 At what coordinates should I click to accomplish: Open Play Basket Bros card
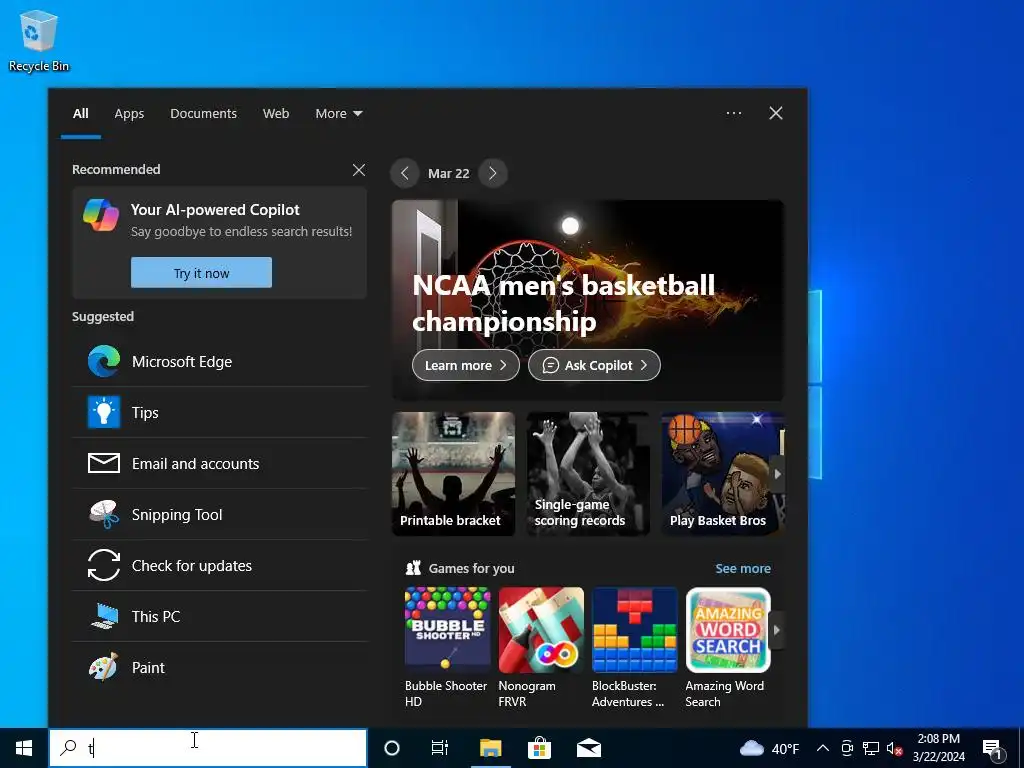pos(722,473)
